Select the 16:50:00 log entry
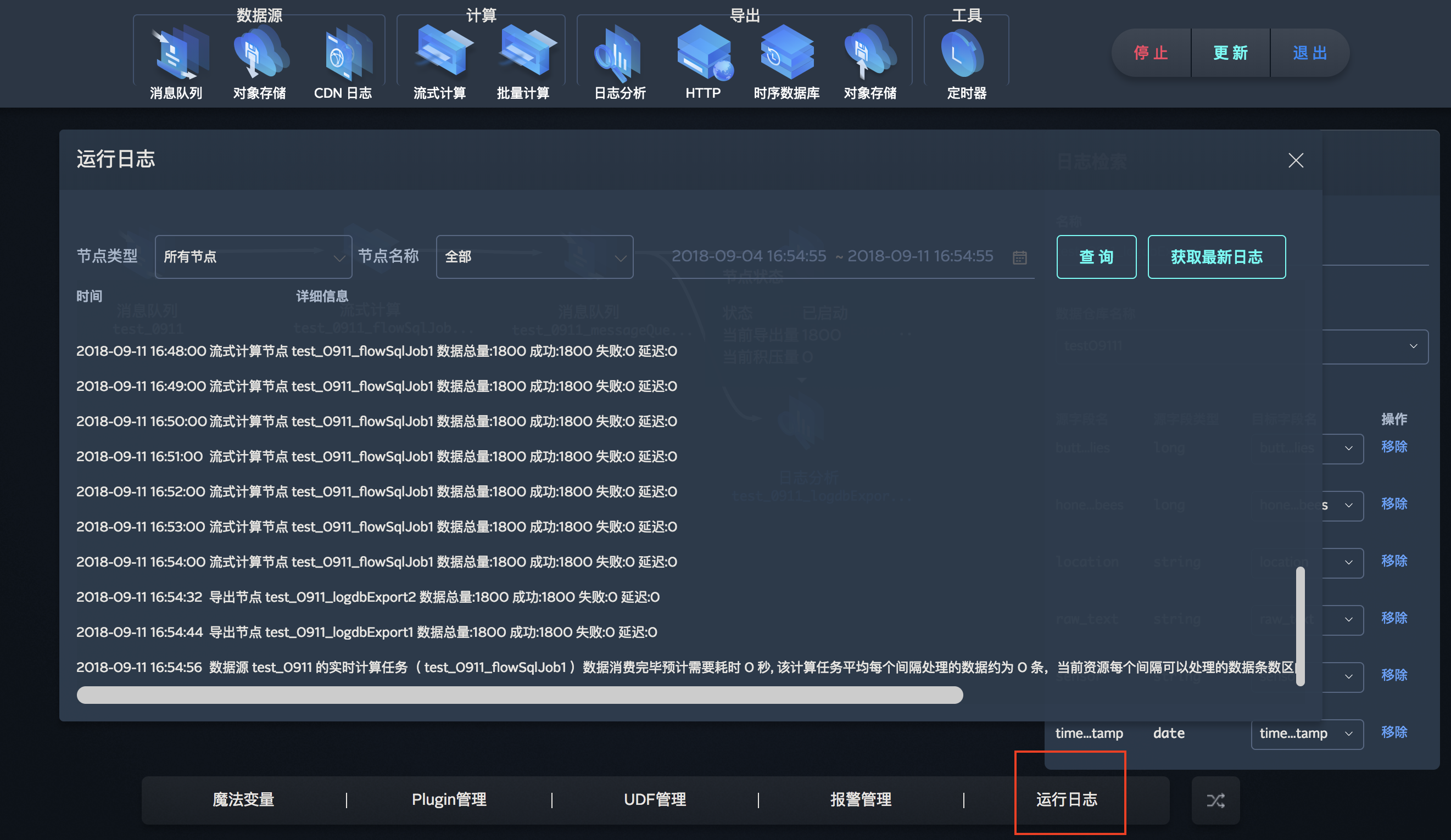Screen dimensions: 1451x840 [x=377, y=422]
